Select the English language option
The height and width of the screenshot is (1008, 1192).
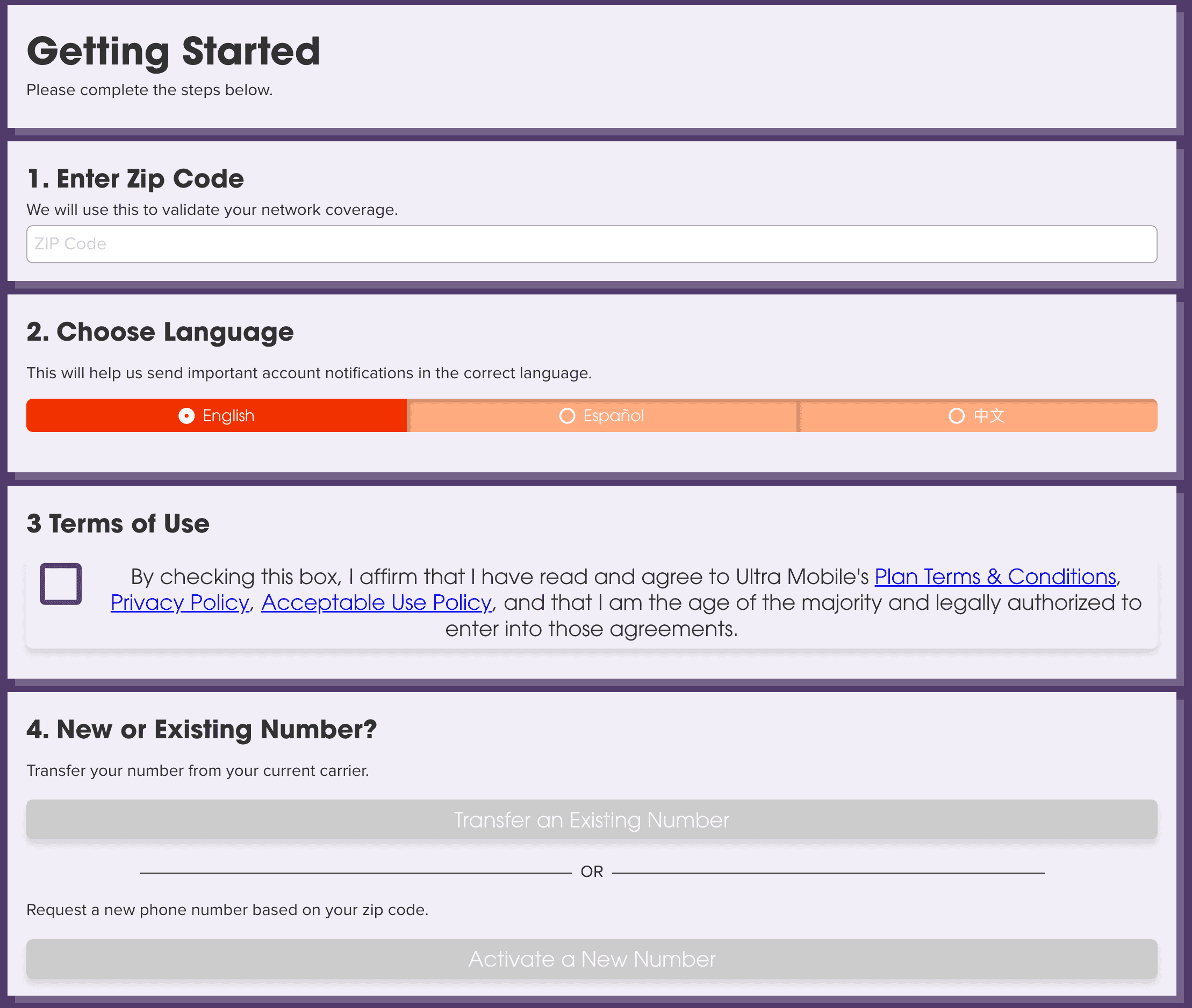coord(217,415)
